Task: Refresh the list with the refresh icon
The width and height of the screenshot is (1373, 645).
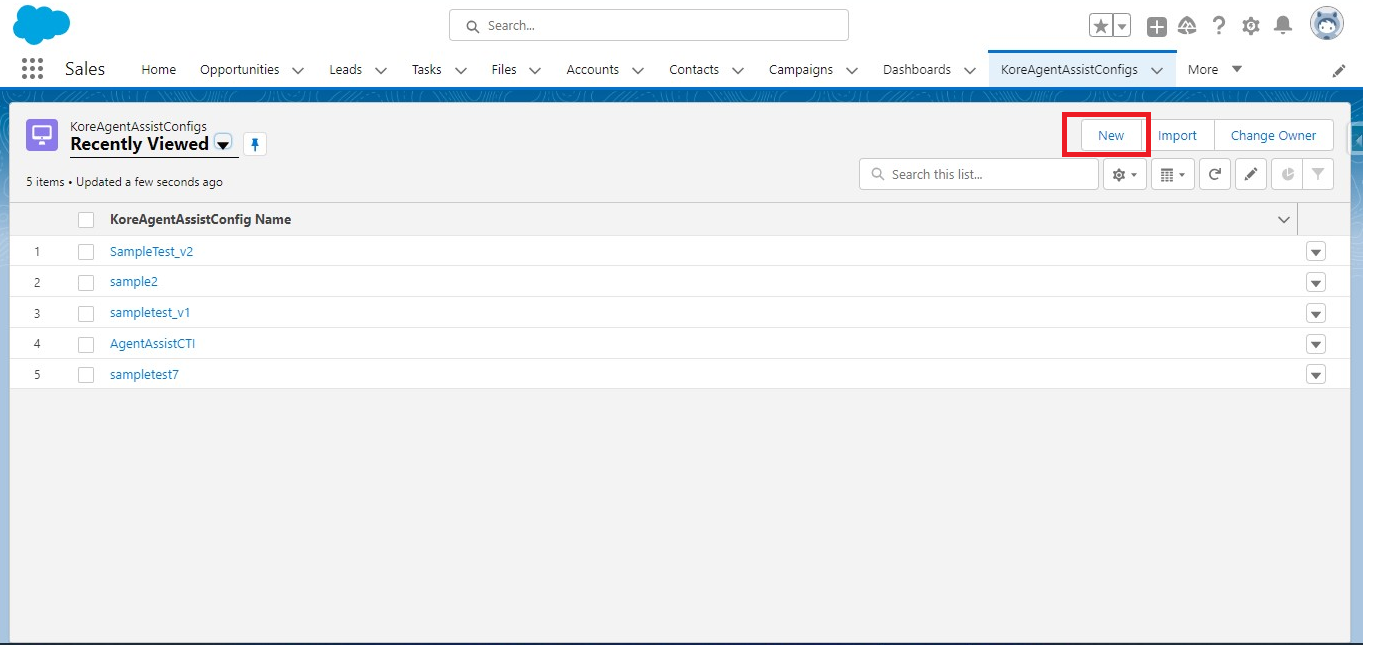Action: coord(1214,174)
